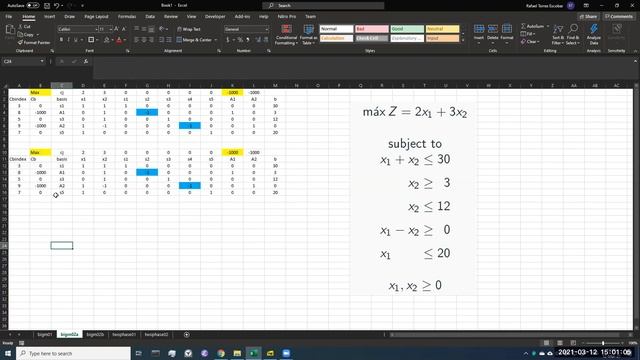The height and width of the screenshot is (360, 640).
Task: Click Decrease Font Size icon
Action: (x=124, y=29)
